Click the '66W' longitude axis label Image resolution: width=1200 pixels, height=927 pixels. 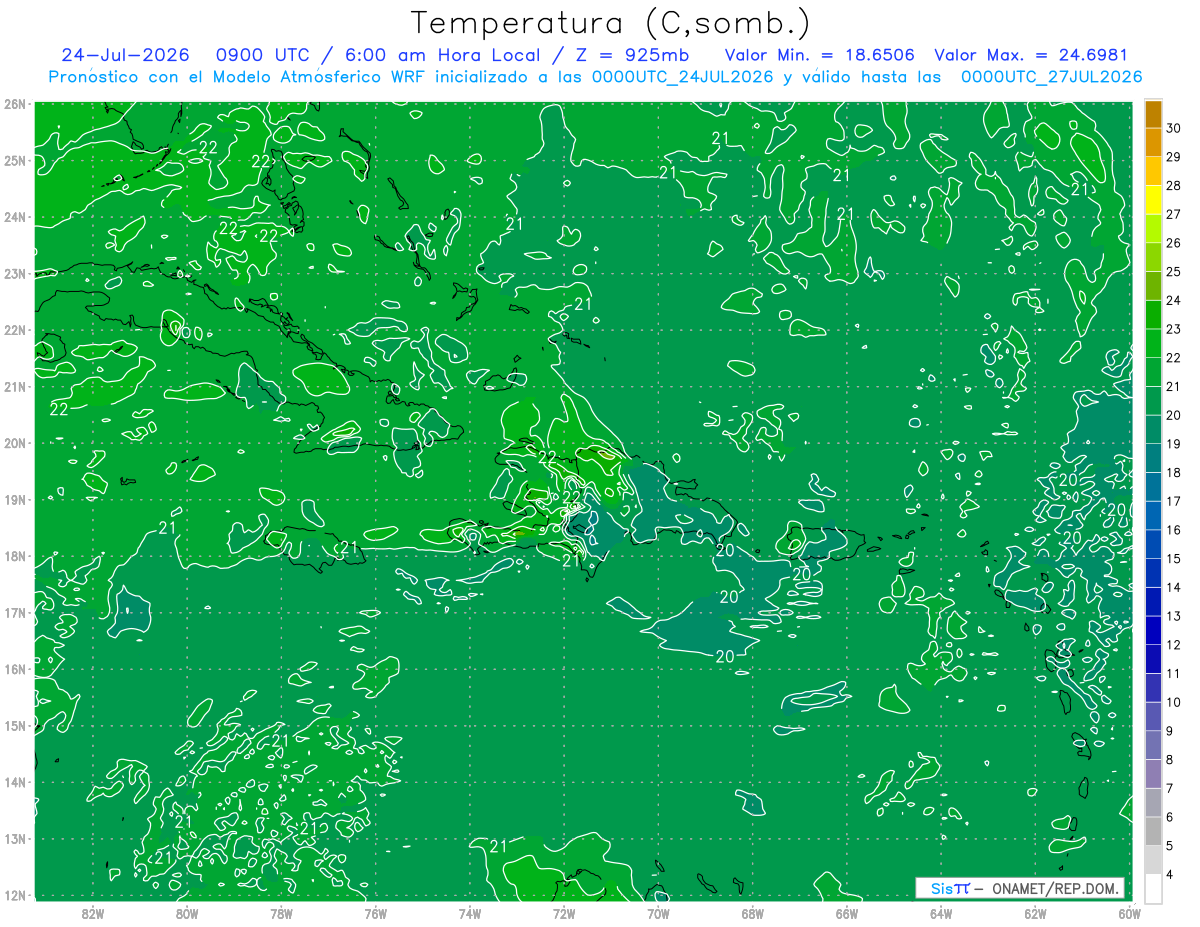click(x=847, y=912)
